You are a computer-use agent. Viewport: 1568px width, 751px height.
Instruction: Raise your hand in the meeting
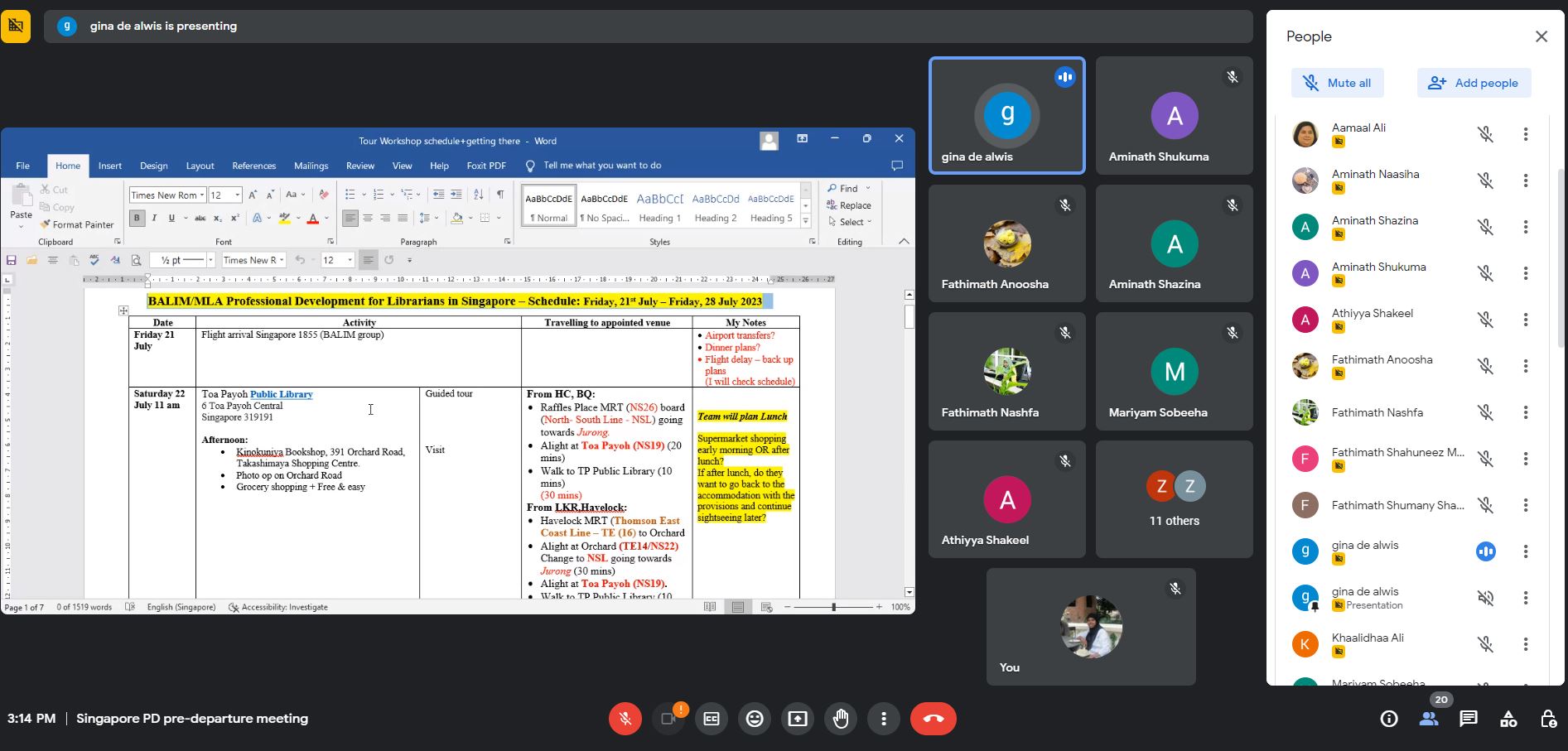click(841, 719)
